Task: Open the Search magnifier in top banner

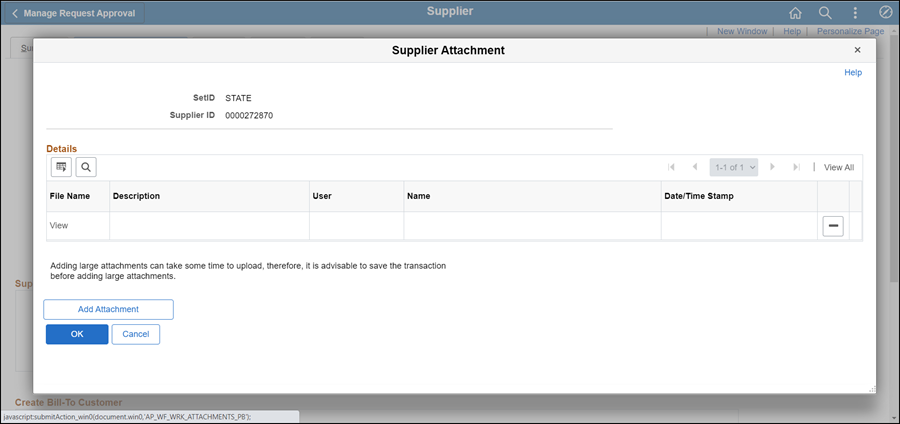Action: click(825, 13)
